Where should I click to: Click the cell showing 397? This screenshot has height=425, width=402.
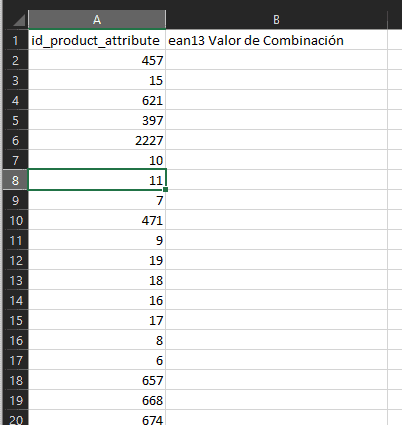coord(97,120)
